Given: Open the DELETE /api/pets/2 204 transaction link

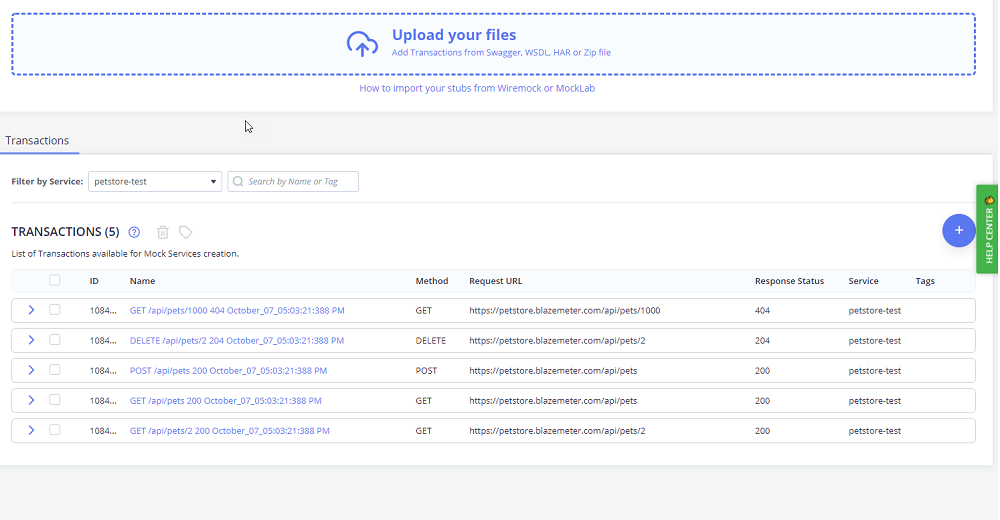Looking at the screenshot, I should [x=237, y=341].
